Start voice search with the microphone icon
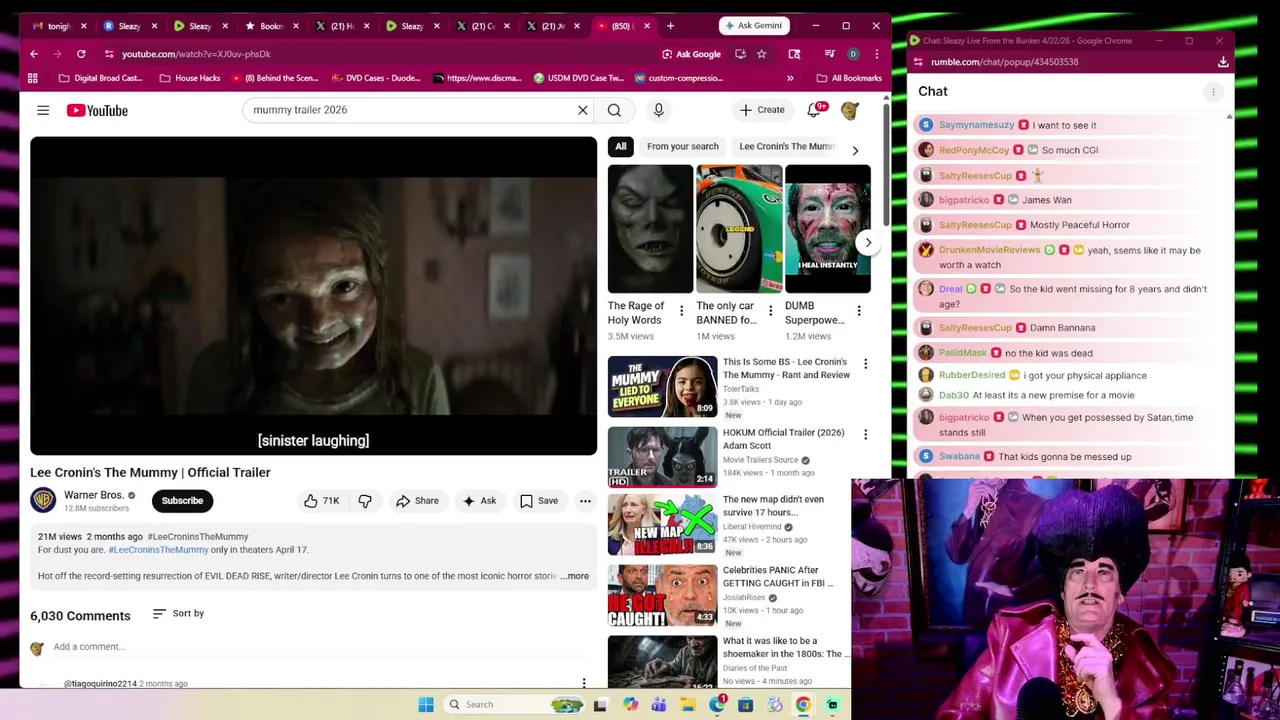 [x=658, y=110]
